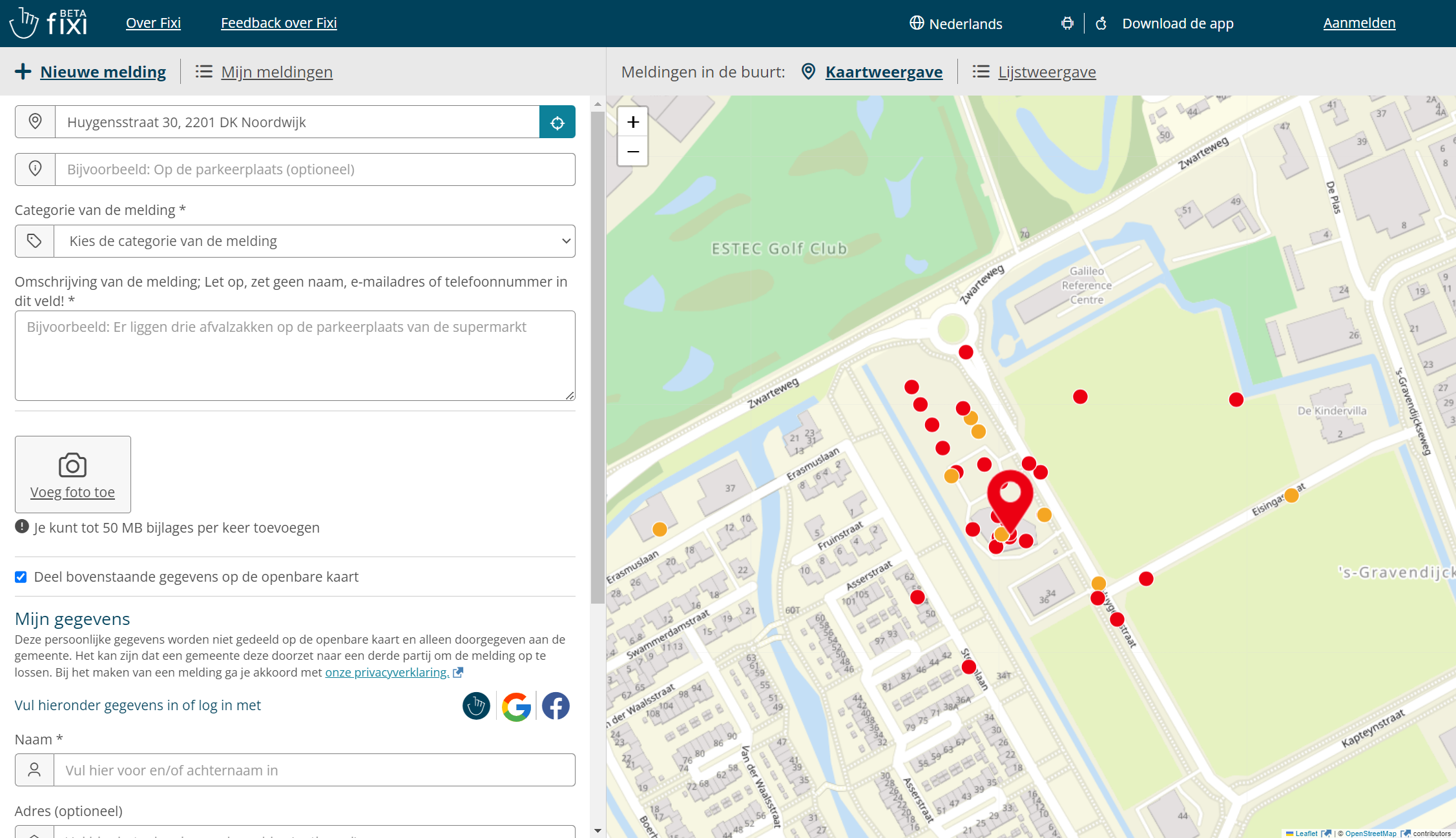The height and width of the screenshot is (838, 1456).
Task: Click ESTEC Golf Club map label
Action: (x=779, y=249)
